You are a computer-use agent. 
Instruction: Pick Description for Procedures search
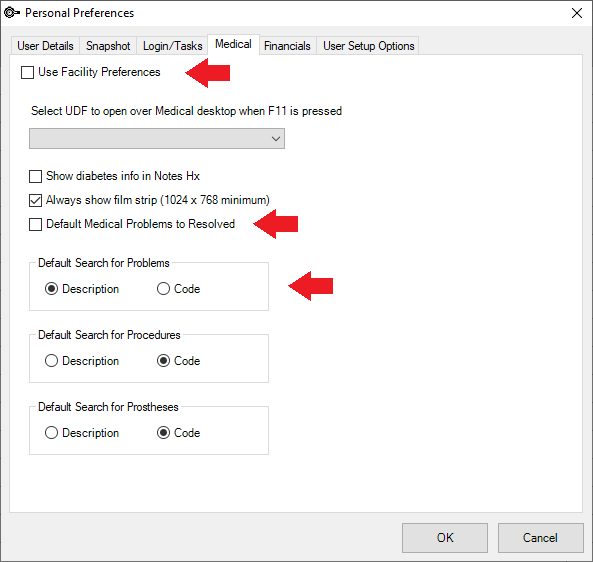coord(51,361)
